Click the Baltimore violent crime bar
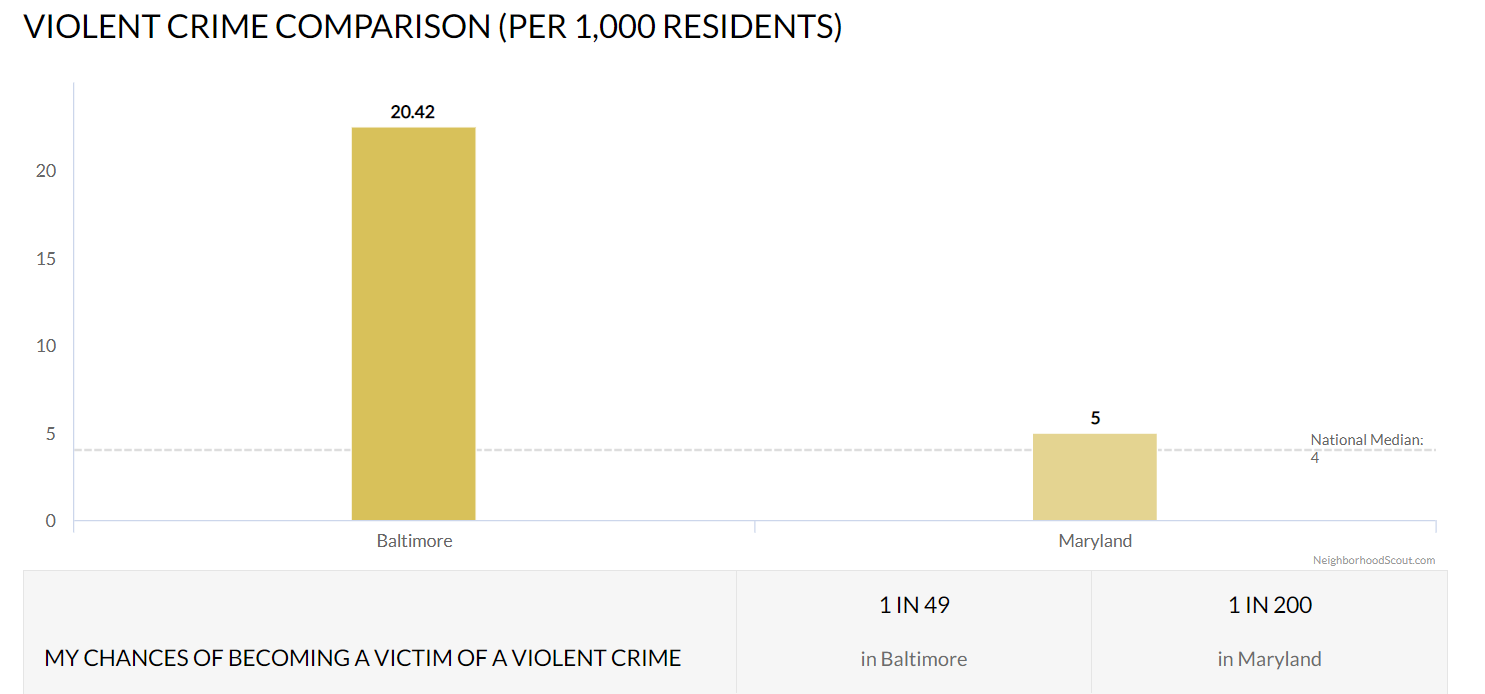Image resolution: width=1485 pixels, height=694 pixels. (x=413, y=323)
